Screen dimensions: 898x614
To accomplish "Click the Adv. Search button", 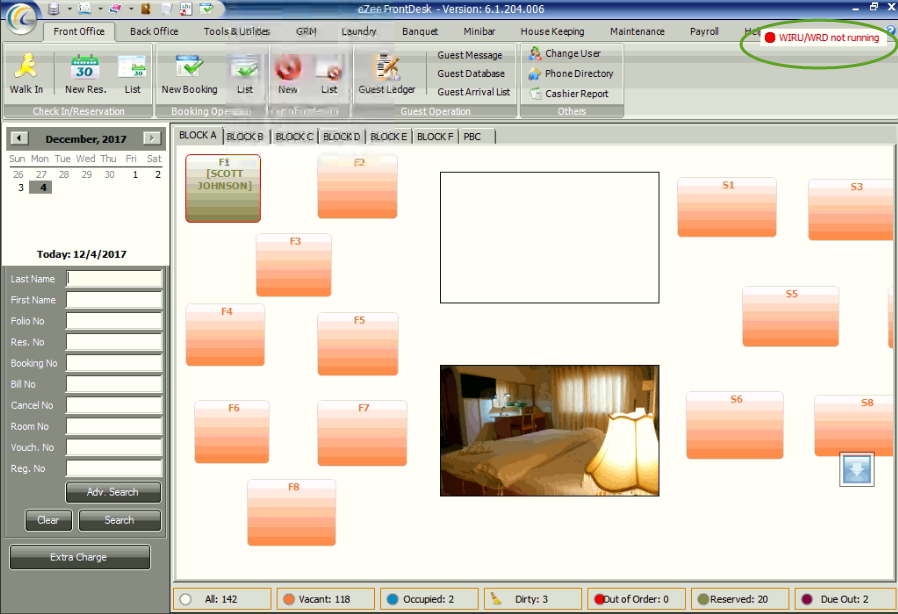I will pos(113,492).
